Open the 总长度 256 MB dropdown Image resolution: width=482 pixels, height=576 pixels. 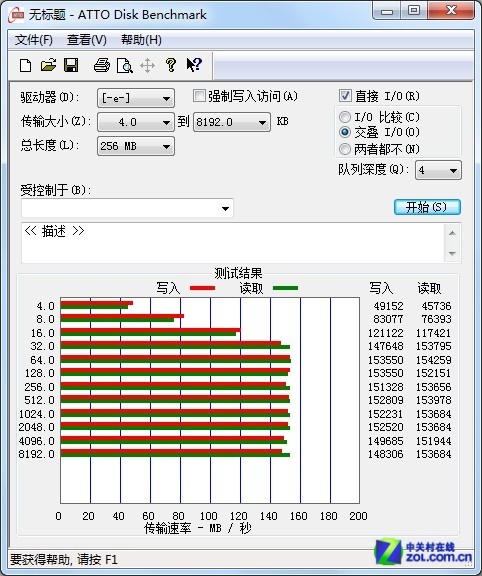point(136,146)
